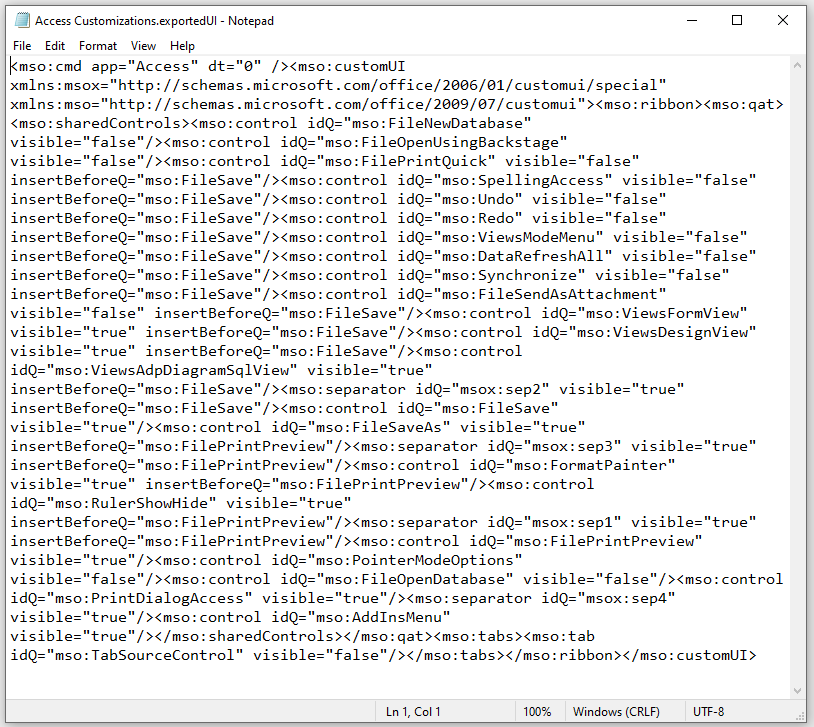Click the text "mso:ViewsFormView"
The width and height of the screenshot is (814, 727).
point(662,313)
